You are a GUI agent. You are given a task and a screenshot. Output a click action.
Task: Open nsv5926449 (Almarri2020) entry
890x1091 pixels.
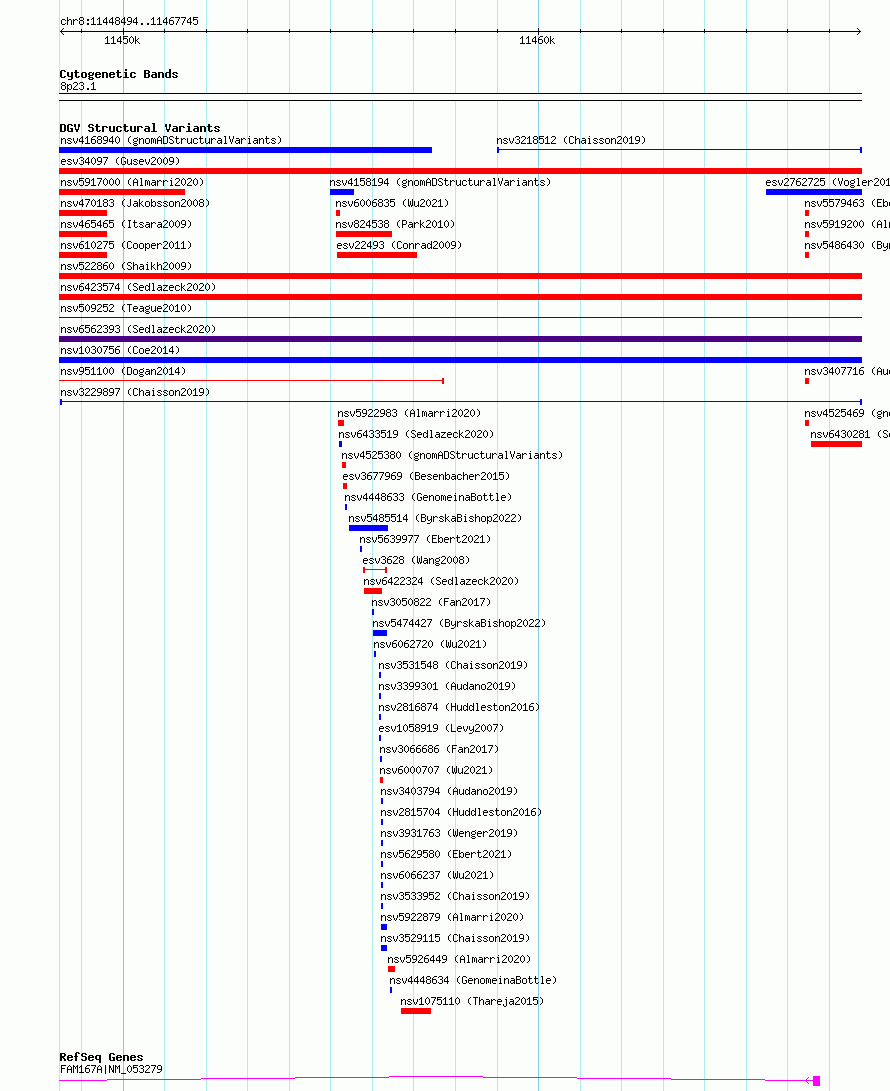(459, 959)
